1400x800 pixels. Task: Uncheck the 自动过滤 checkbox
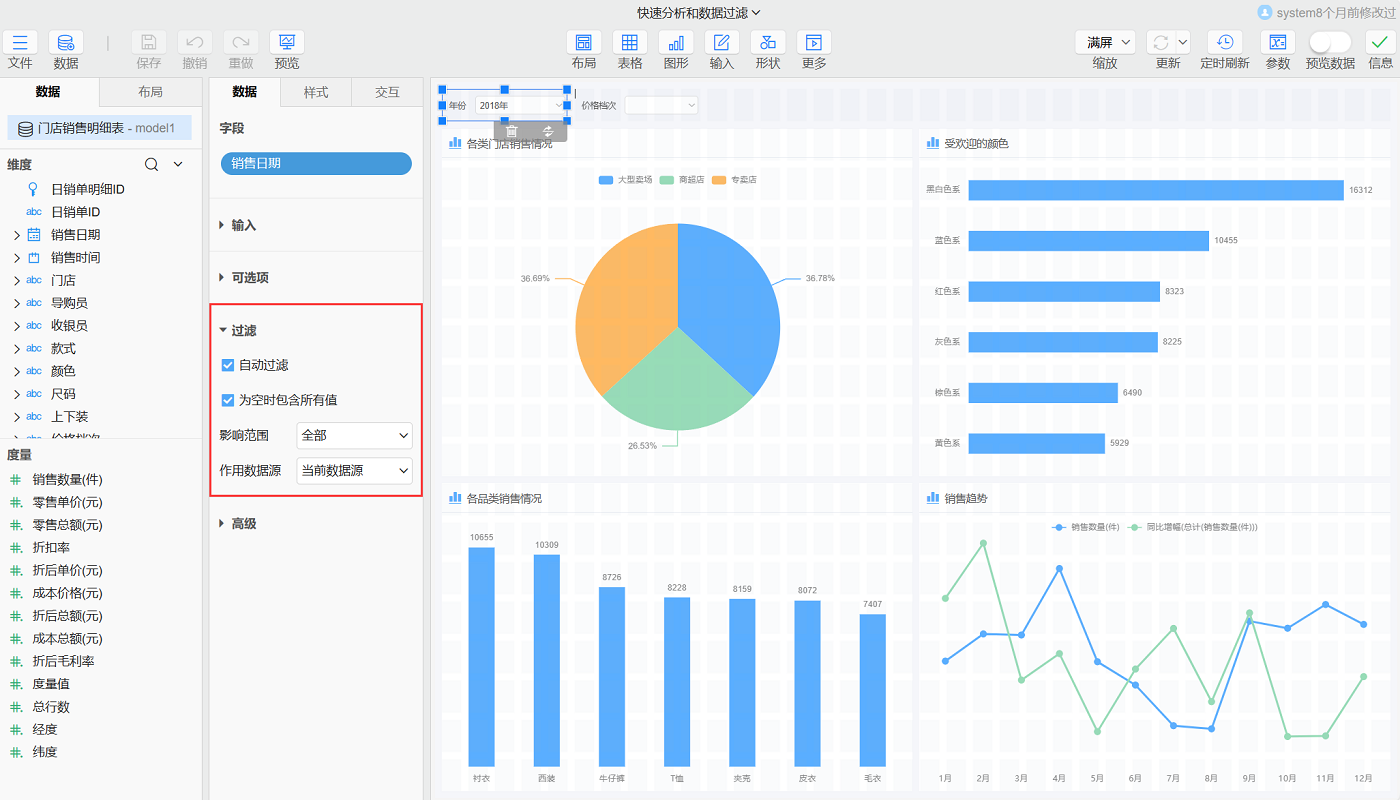coord(228,366)
